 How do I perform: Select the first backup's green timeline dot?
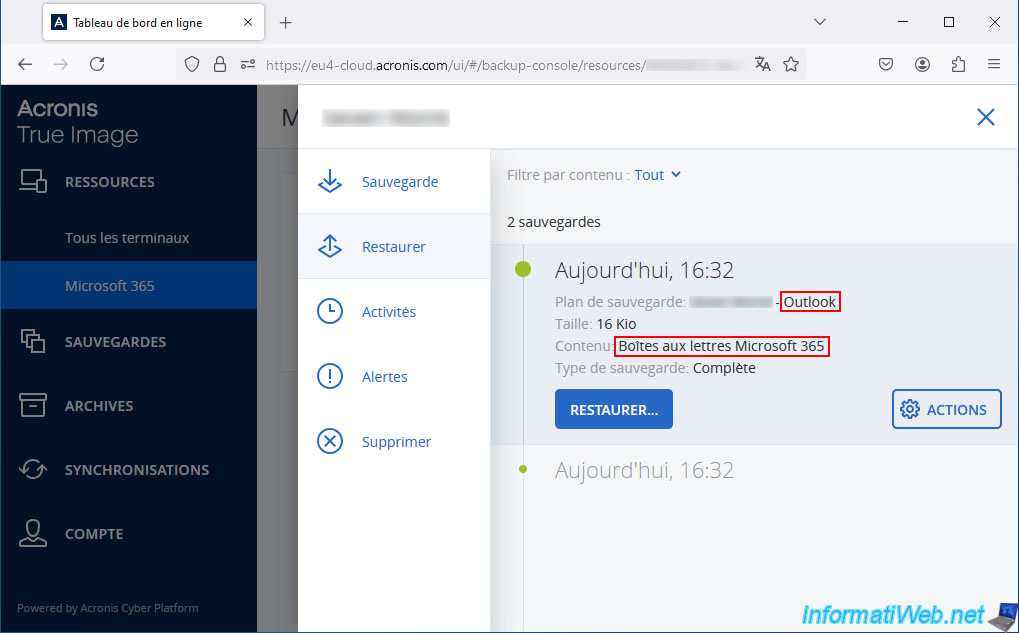(x=523, y=268)
